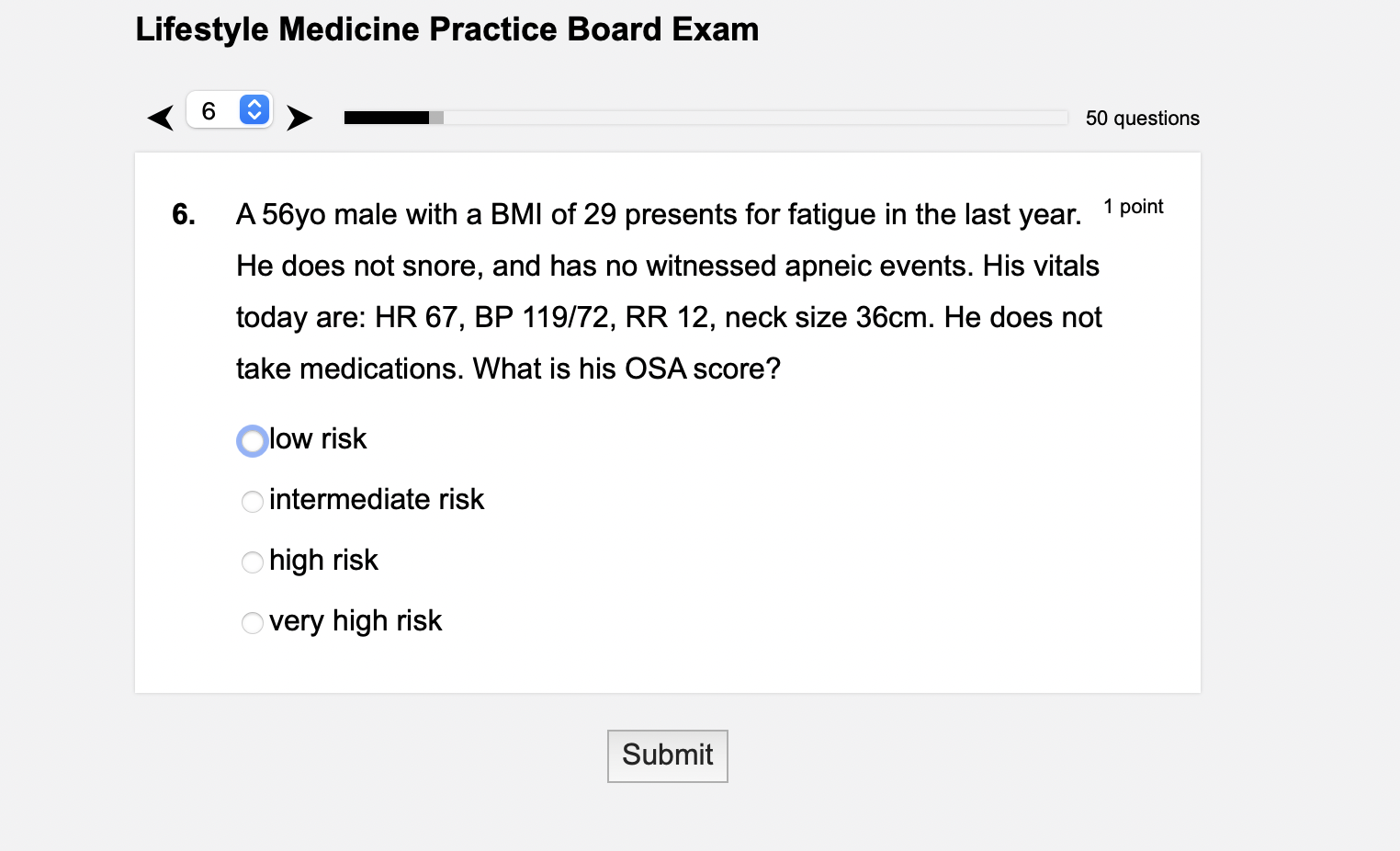Advance to the next question arrow

(299, 118)
